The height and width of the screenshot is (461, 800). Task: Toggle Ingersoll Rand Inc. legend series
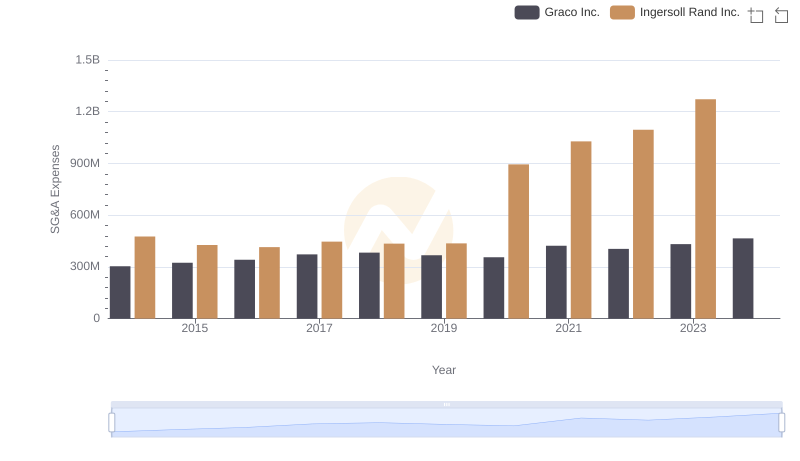[674, 12]
